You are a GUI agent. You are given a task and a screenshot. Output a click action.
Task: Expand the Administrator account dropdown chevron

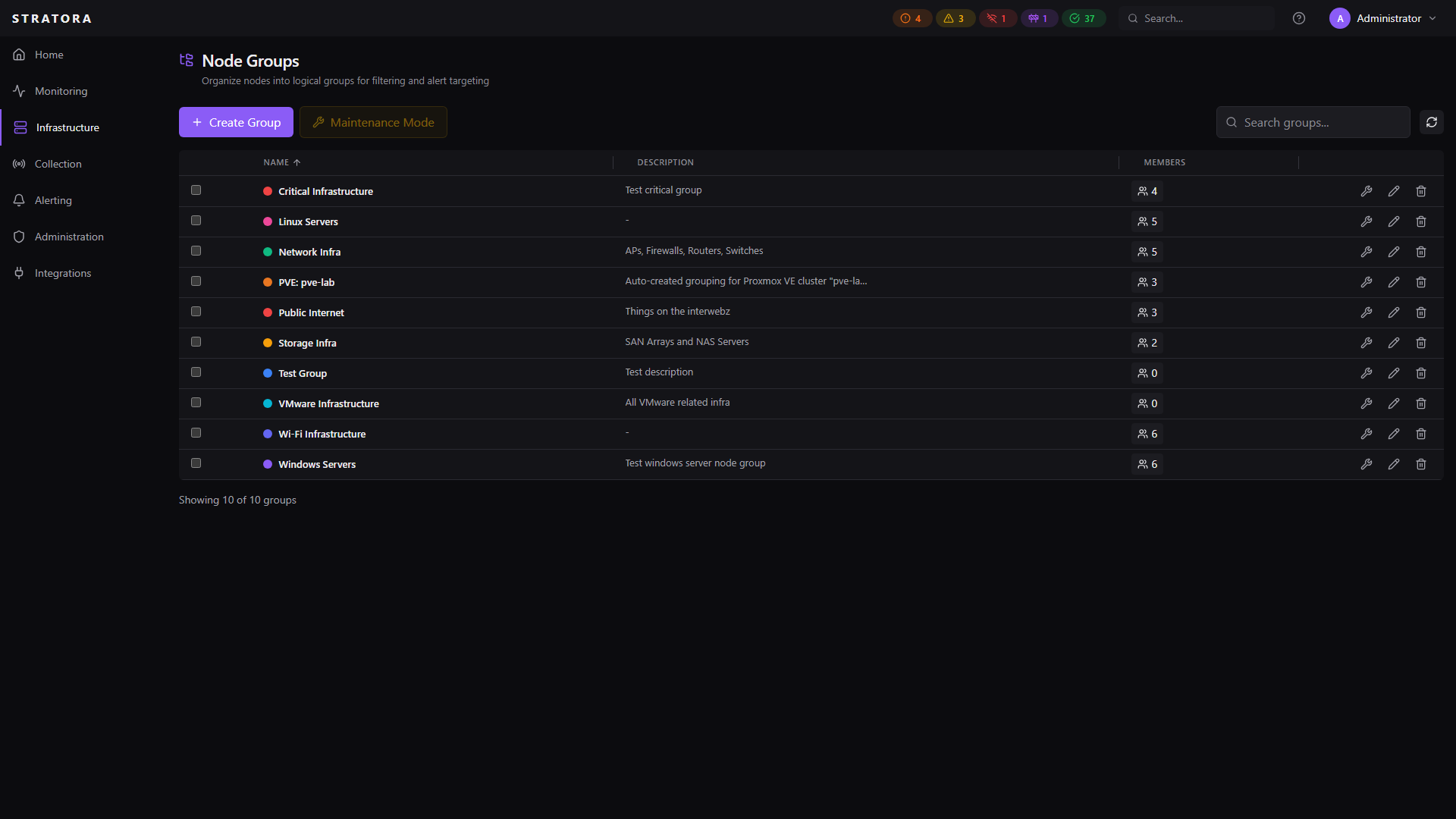click(x=1432, y=18)
